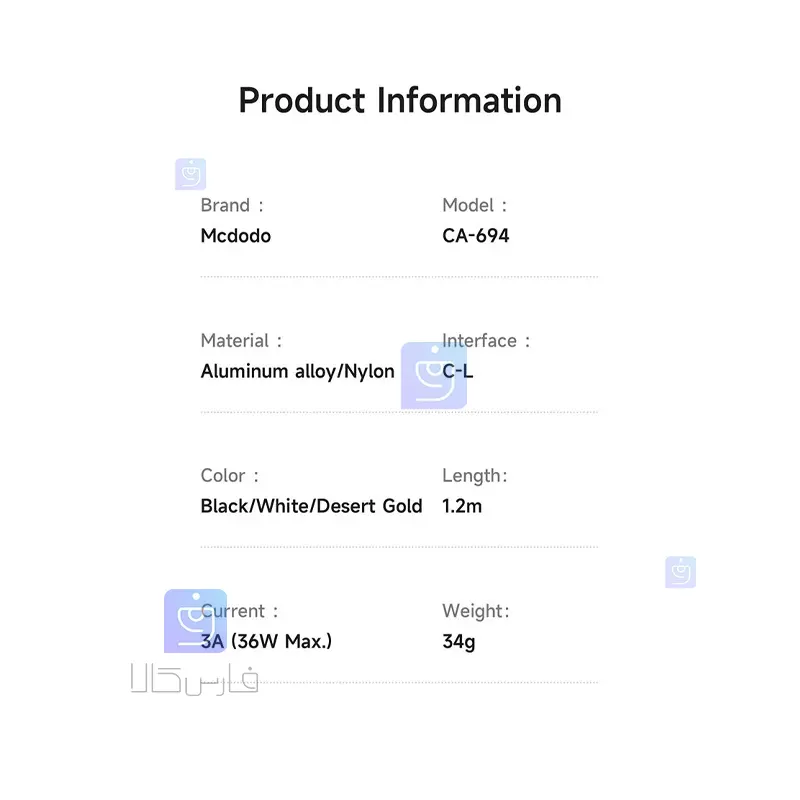The image size is (800, 800).
Task: Click the 1.2m length value
Action: click(462, 506)
